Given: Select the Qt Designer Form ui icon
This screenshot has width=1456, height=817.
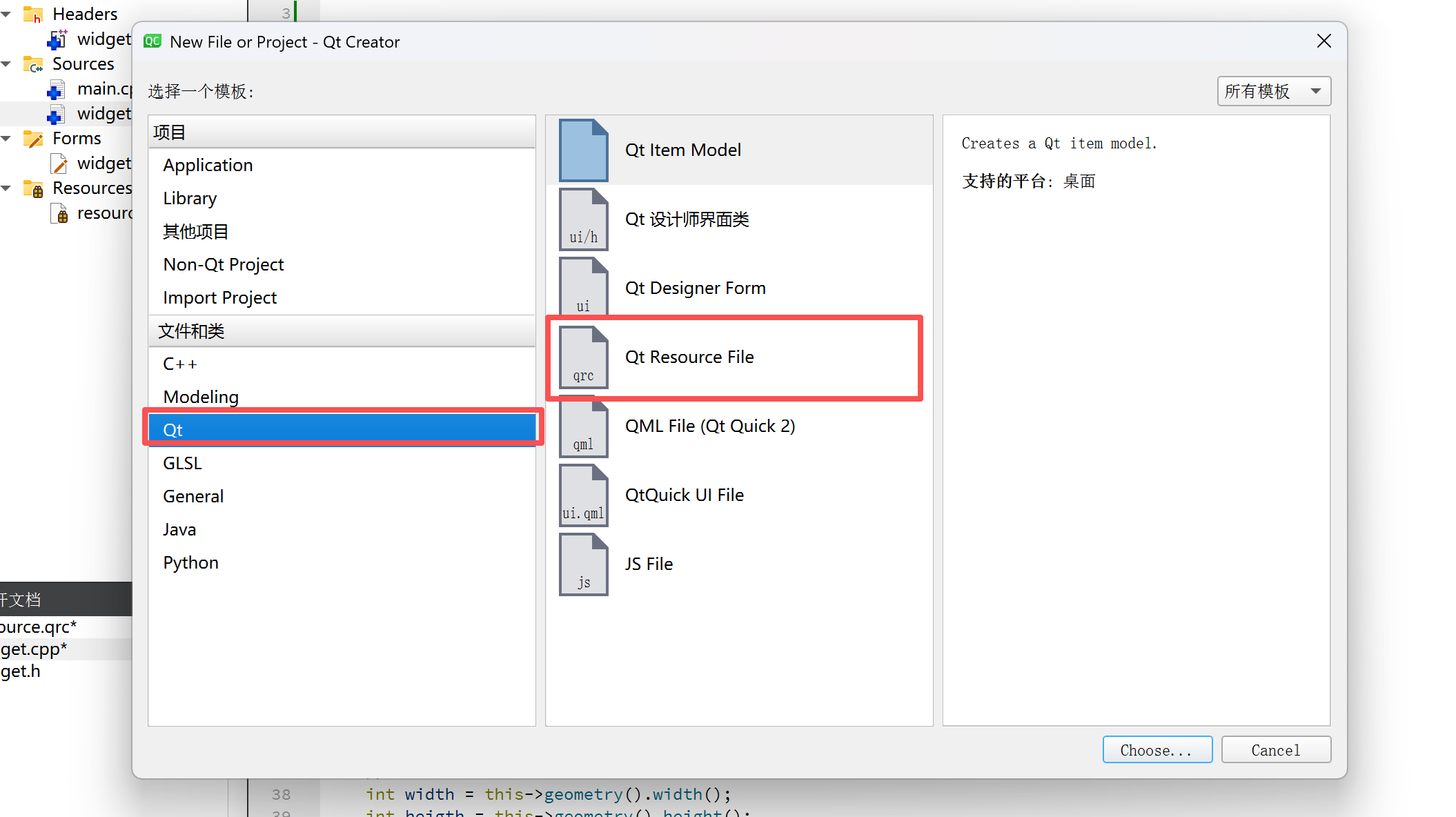Looking at the screenshot, I should pos(583,288).
